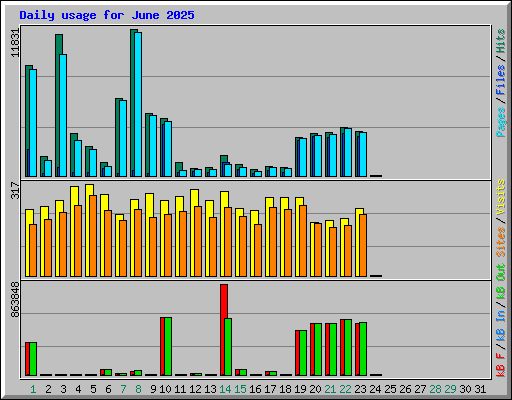Click weekend day label 22
The width and height of the screenshot is (512, 400).
click(345, 389)
